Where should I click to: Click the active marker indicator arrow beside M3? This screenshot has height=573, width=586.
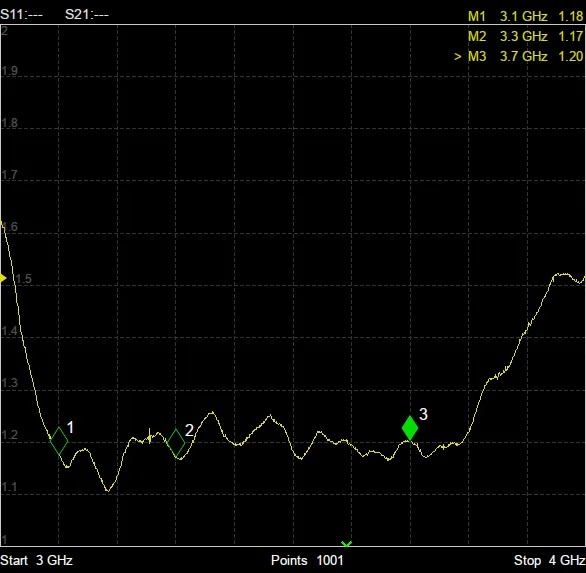click(458, 56)
